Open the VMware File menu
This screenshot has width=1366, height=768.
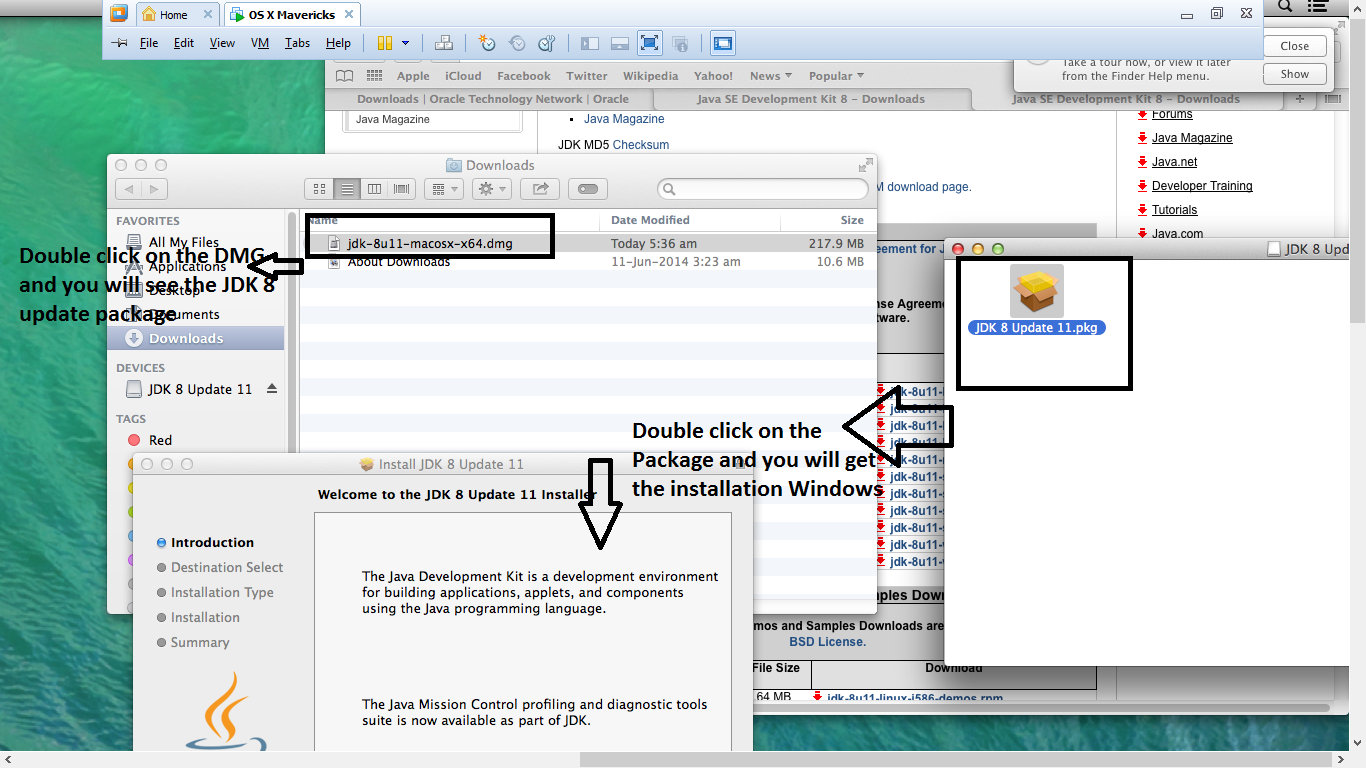[x=149, y=43]
